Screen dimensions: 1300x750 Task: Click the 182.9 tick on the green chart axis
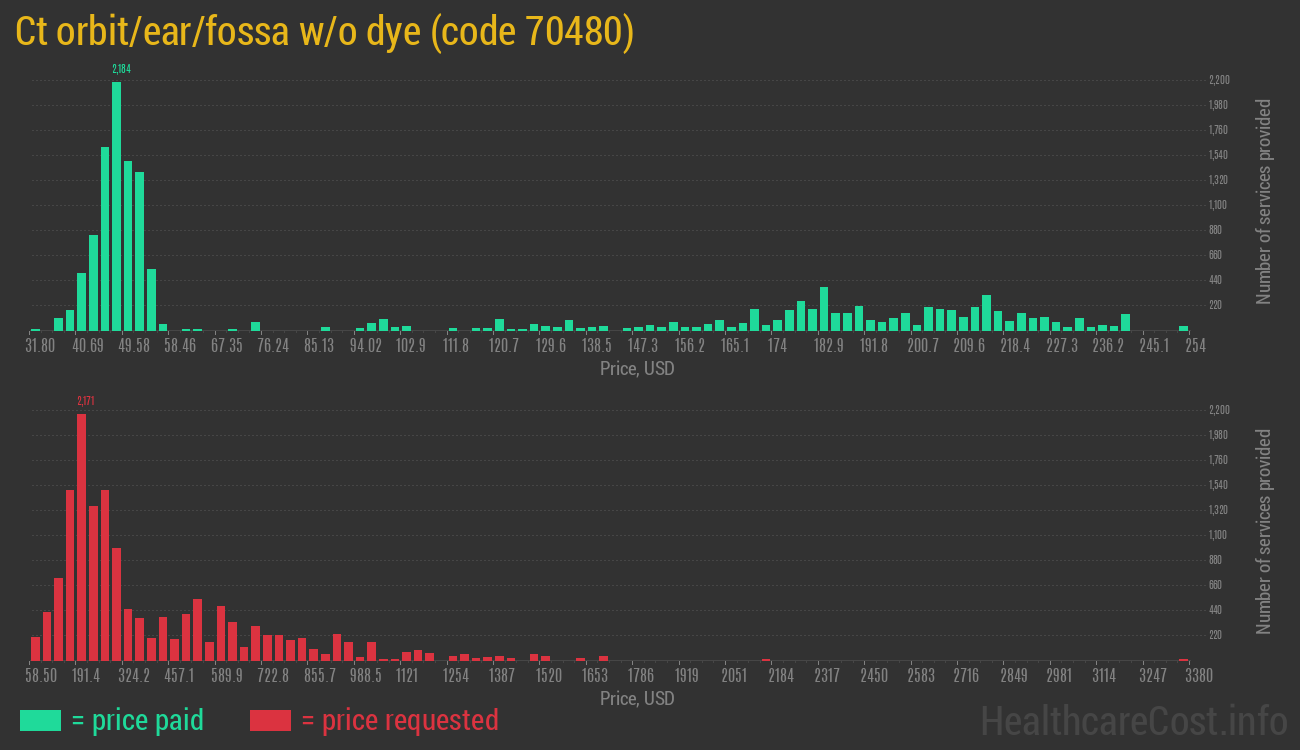(828, 346)
